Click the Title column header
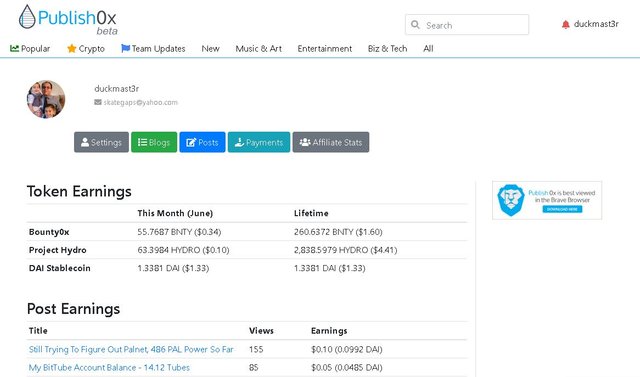 pos(38,331)
